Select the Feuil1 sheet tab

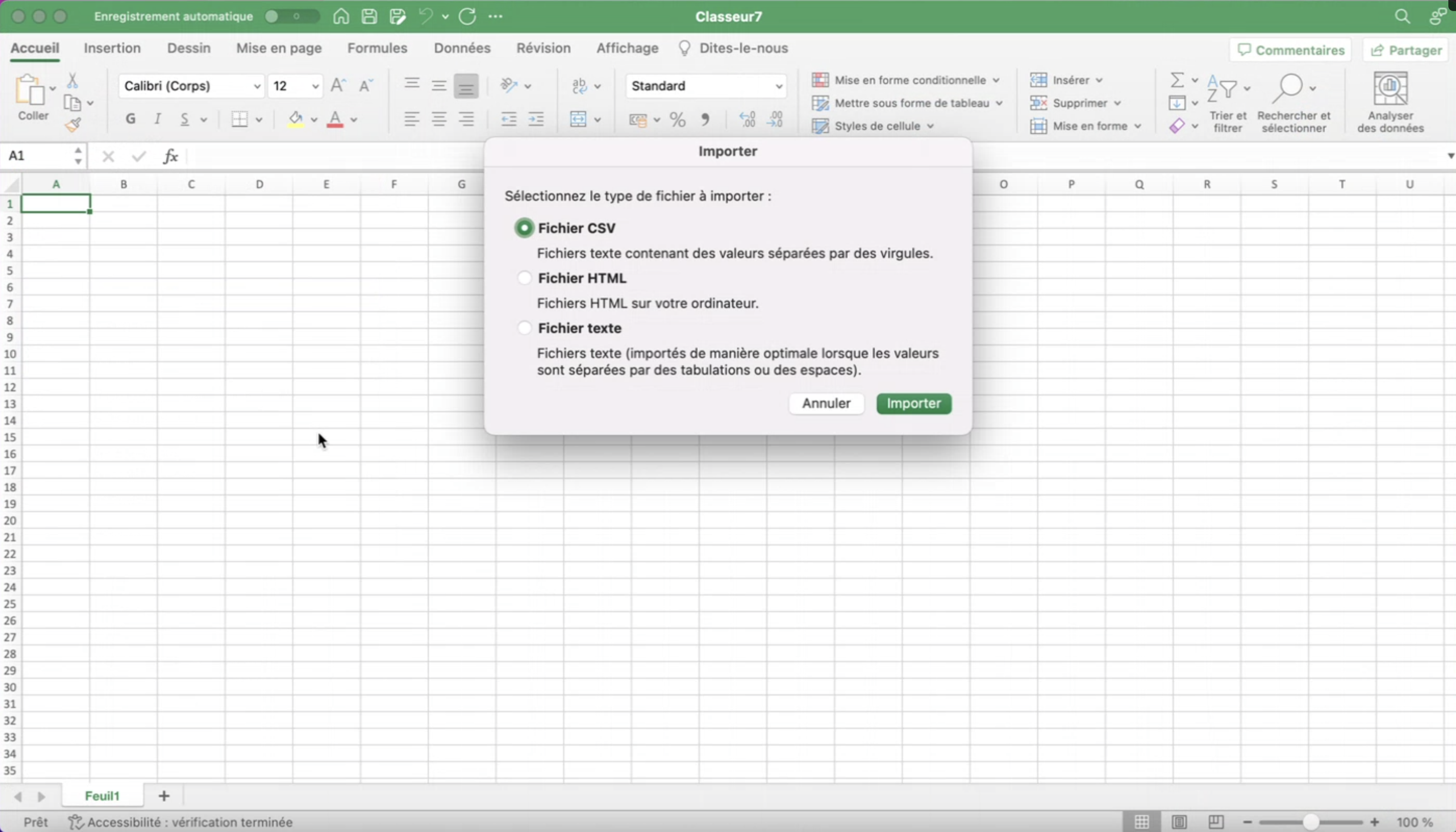tap(102, 795)
